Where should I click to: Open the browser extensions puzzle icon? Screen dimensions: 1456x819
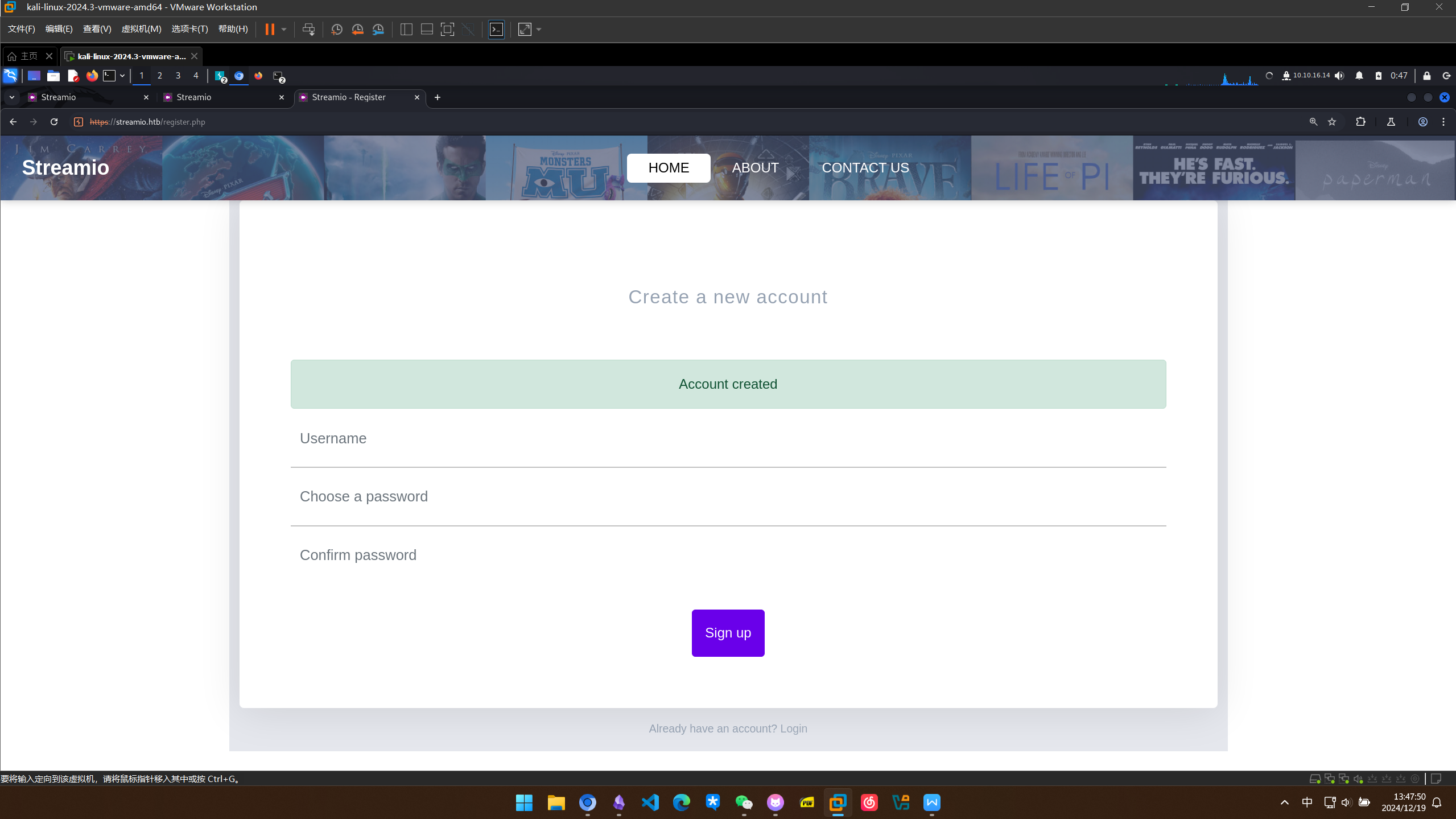(1360, 122)
